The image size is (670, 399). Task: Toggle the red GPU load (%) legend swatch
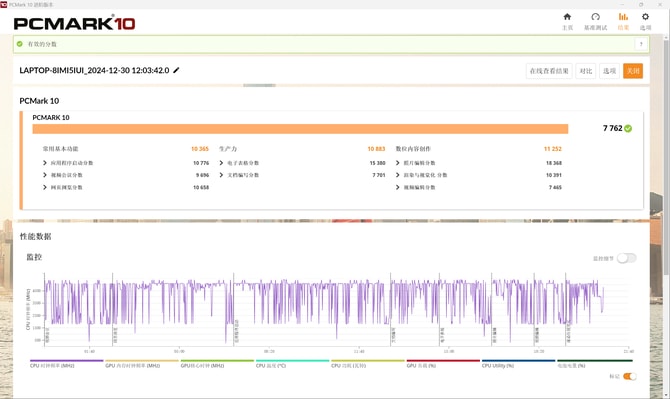point(443,361)
